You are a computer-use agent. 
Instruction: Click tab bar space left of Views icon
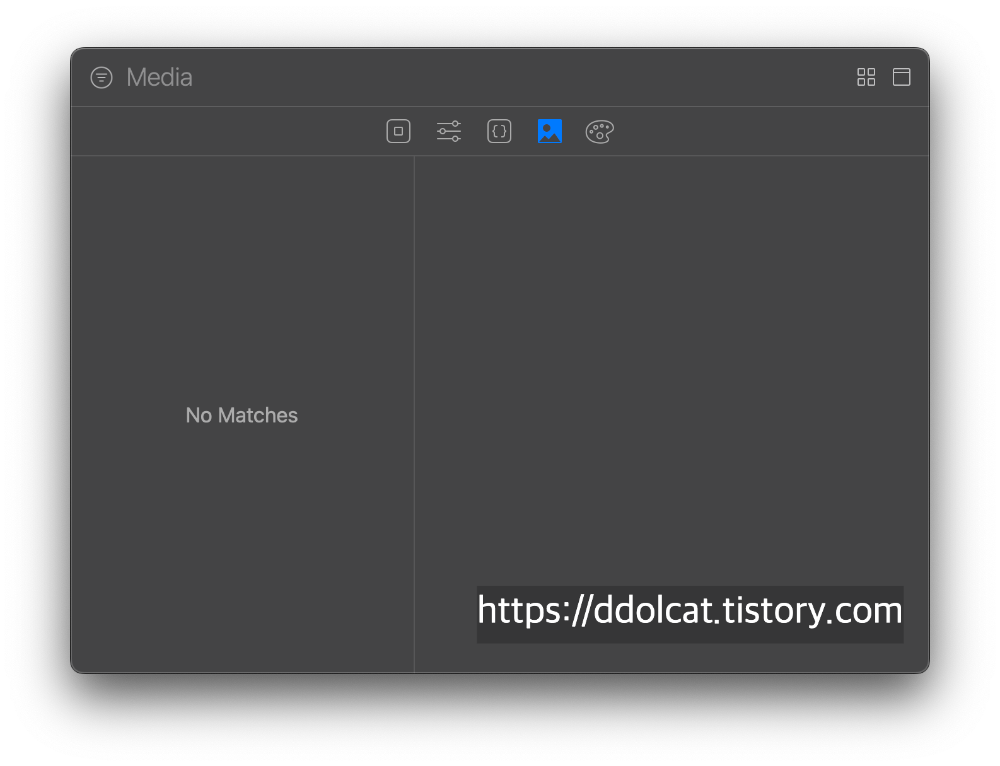pyautogui.click(x=230, y=131)
